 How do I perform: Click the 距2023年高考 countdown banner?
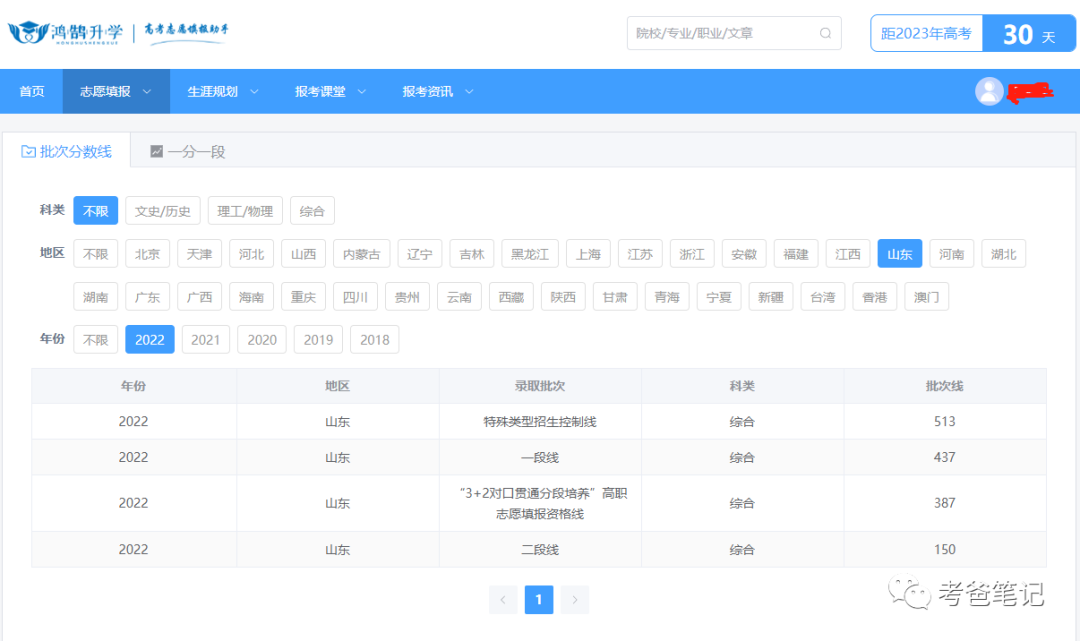coord(973,33)
